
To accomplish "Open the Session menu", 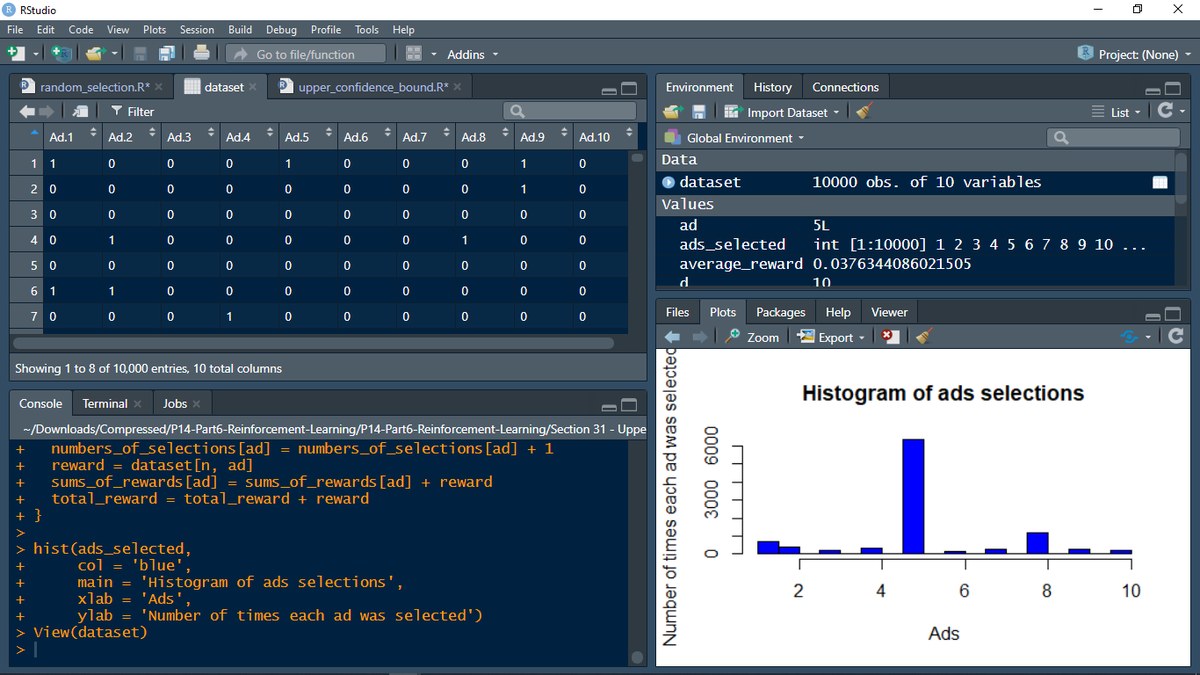I will 197,30.
